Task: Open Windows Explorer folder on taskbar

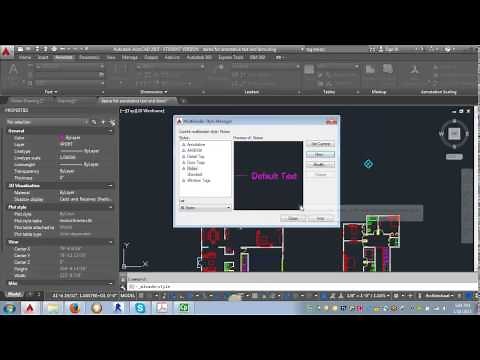Action: coord(53,308)
